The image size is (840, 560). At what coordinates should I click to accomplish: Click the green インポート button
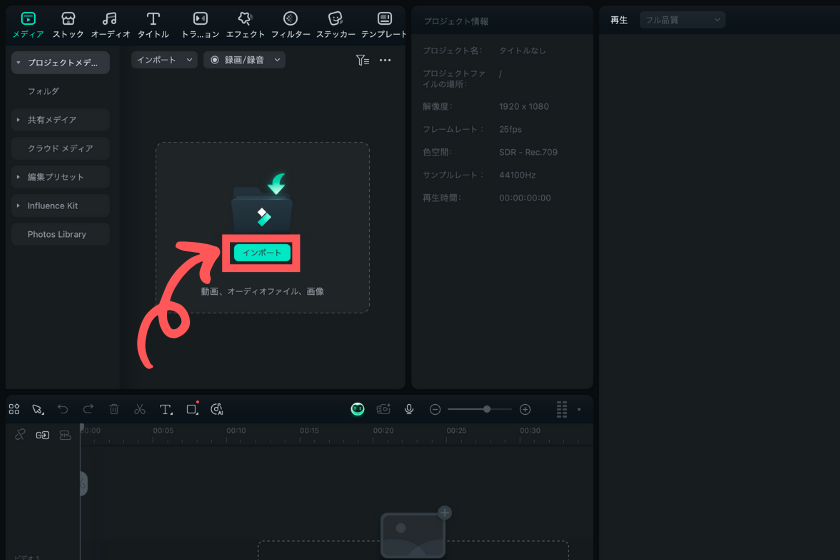pos(262,252)
